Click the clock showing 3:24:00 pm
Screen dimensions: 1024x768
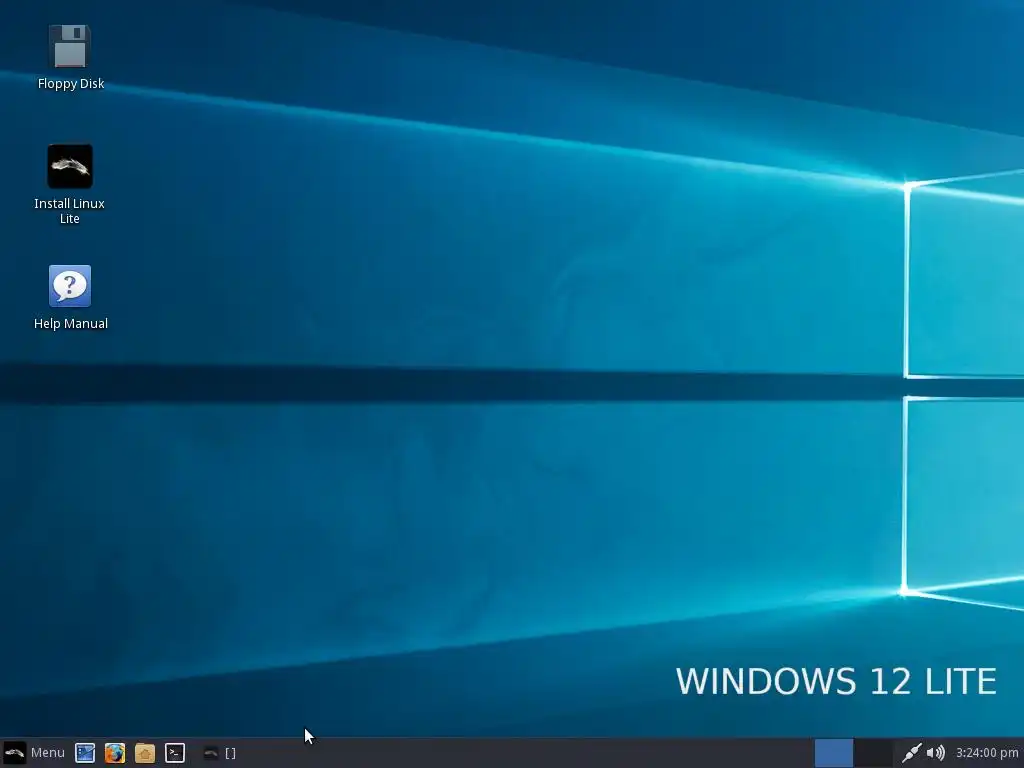click(987, 753)
